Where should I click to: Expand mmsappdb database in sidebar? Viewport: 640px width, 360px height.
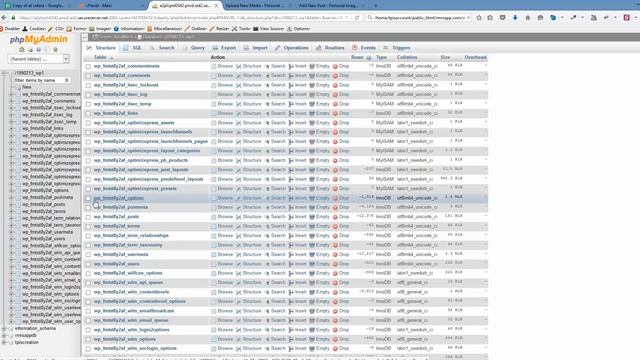pos(4,336)
